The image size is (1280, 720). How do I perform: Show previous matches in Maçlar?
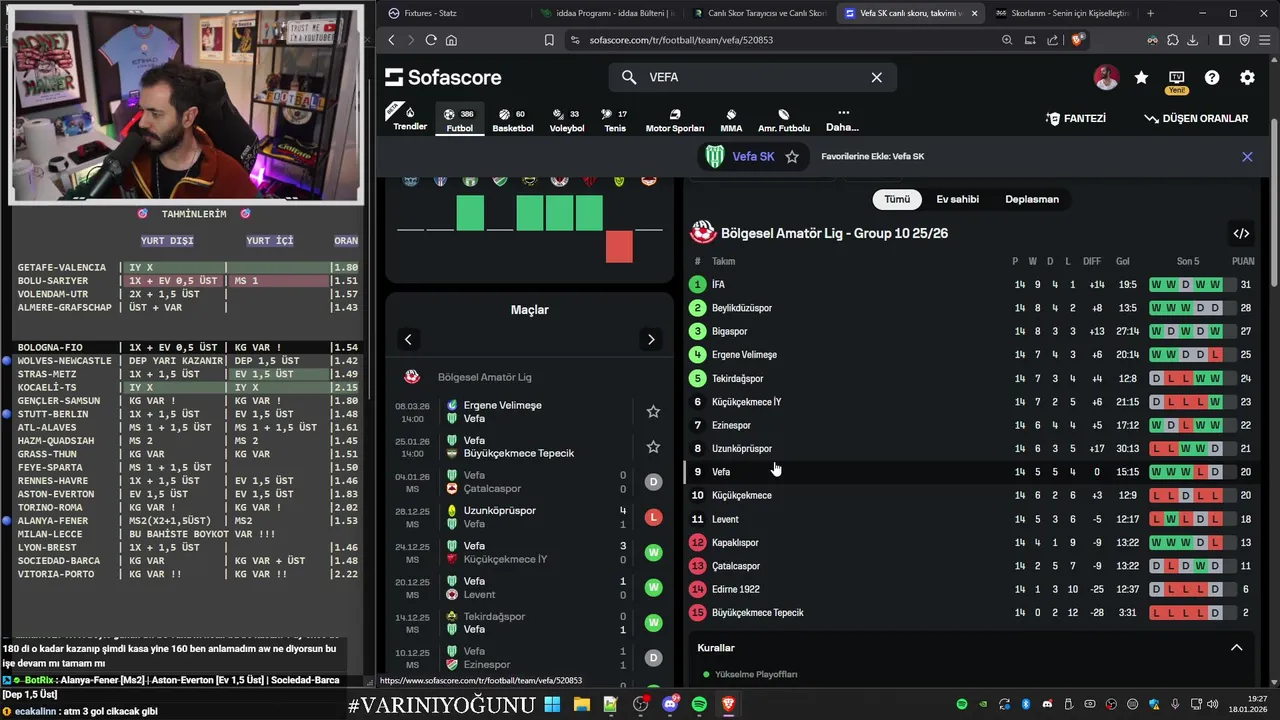[x=408, y=340]
